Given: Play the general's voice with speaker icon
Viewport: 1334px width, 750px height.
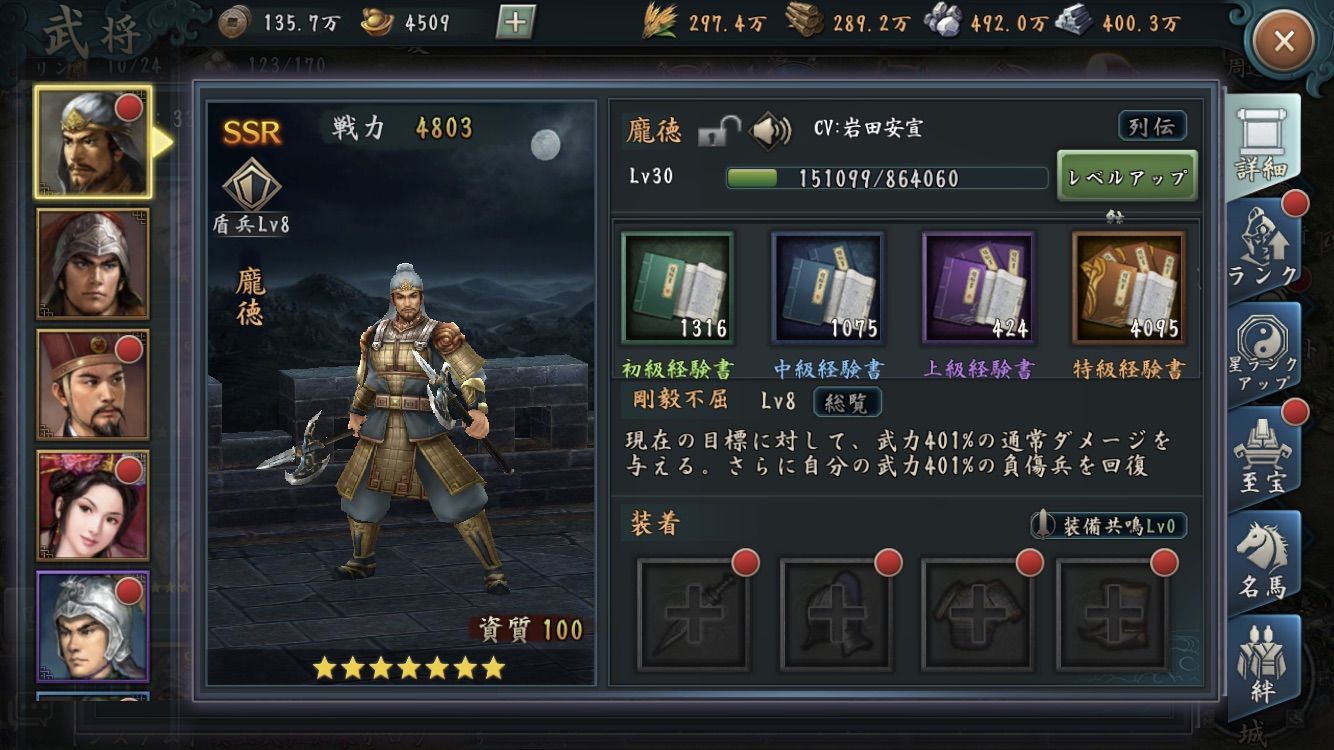Looking at the screenshot, I should pos(769,131).
